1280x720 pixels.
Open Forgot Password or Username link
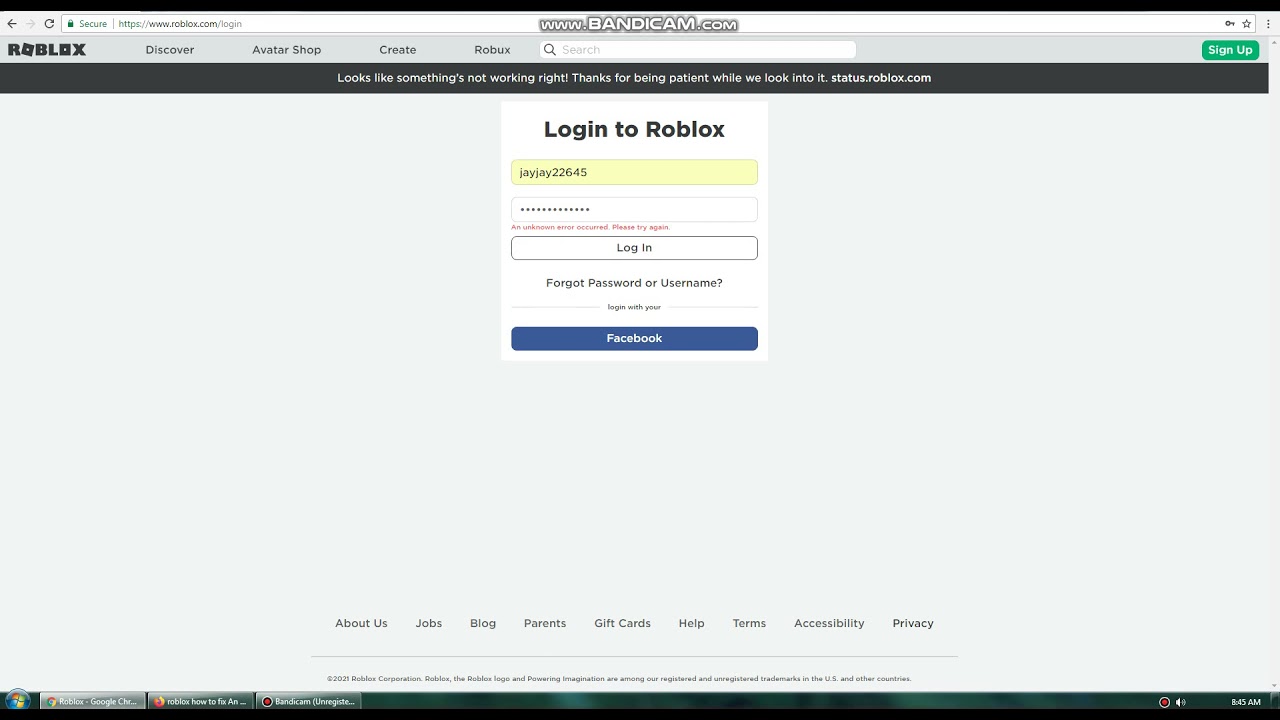click(634, 283)
